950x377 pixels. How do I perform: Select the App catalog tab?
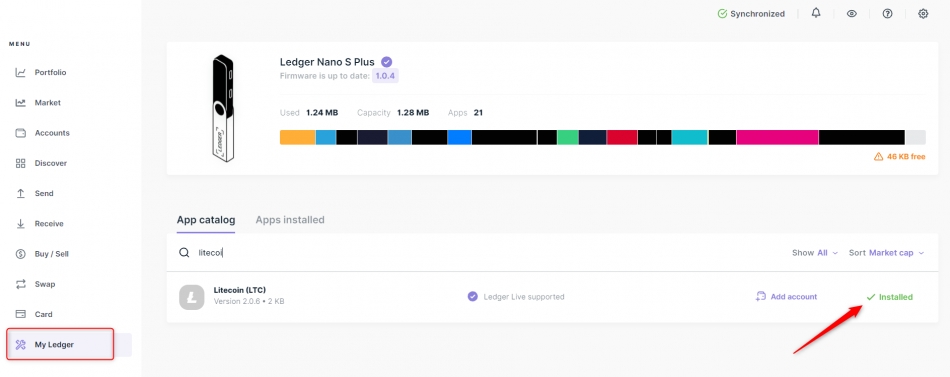coord(206,219)
